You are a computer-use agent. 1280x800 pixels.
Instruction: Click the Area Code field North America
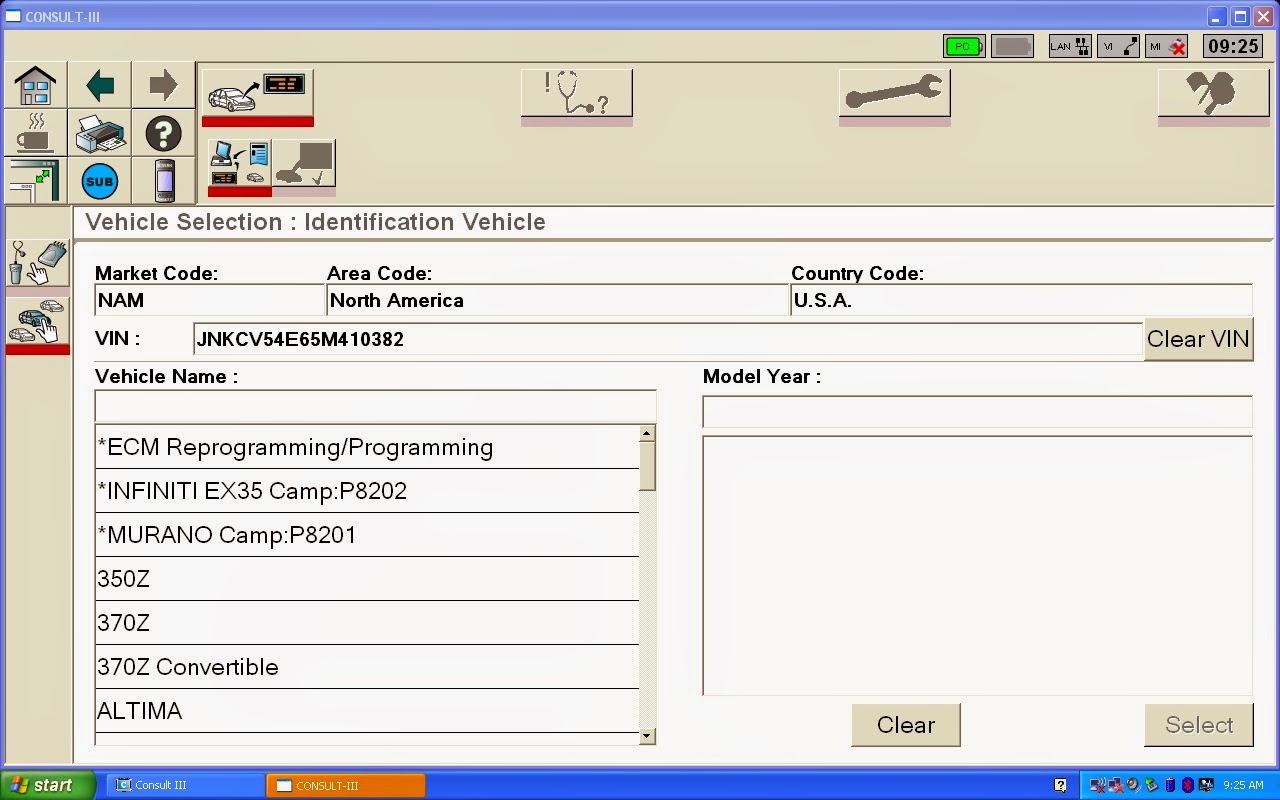(x=558, y=300)
